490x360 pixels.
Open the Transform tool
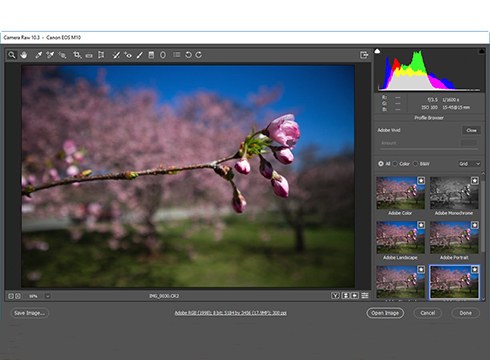click(x=101, y=55)
